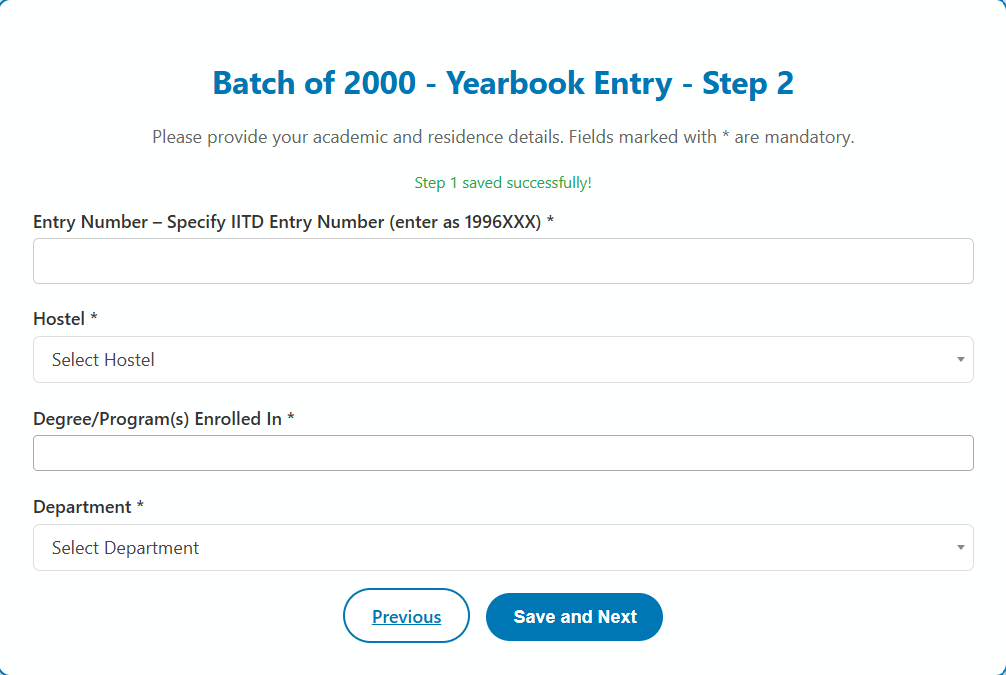The image size is (1006, 675).
Task: Click the Entry Number field label
Action: coord(287,222)
